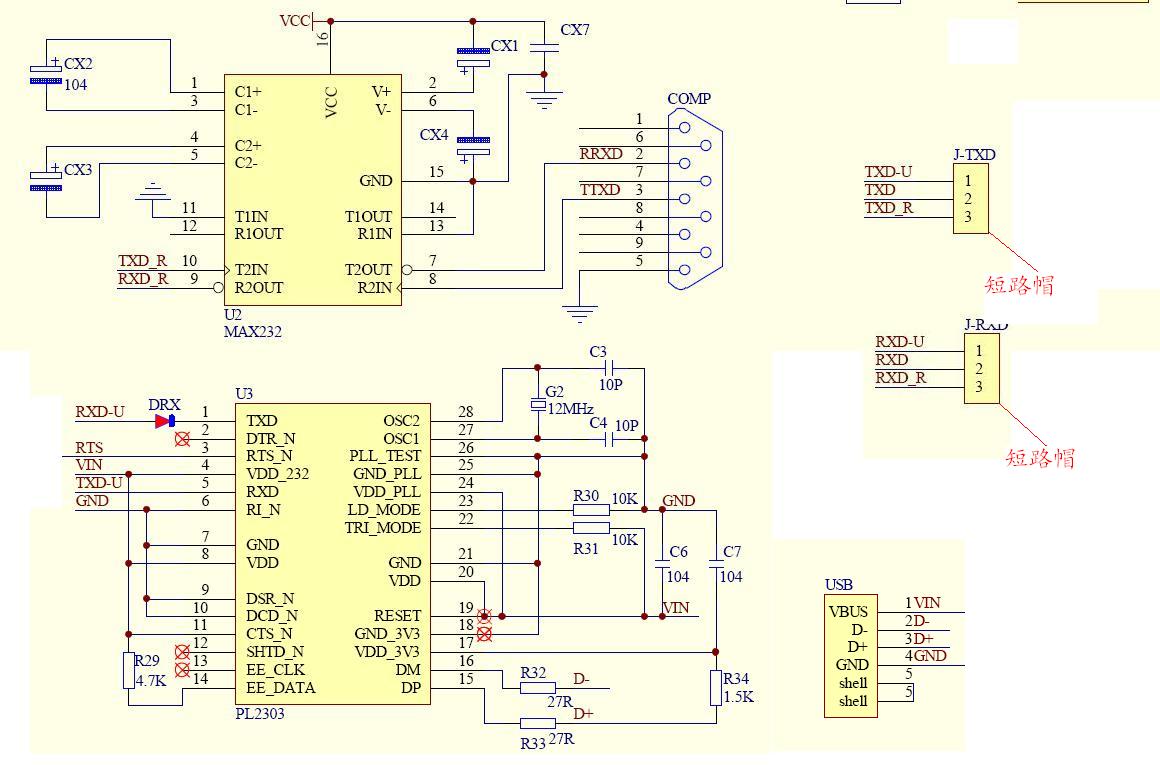
Task: Click ground symbol under COMP connector
Action: (580, 314)
